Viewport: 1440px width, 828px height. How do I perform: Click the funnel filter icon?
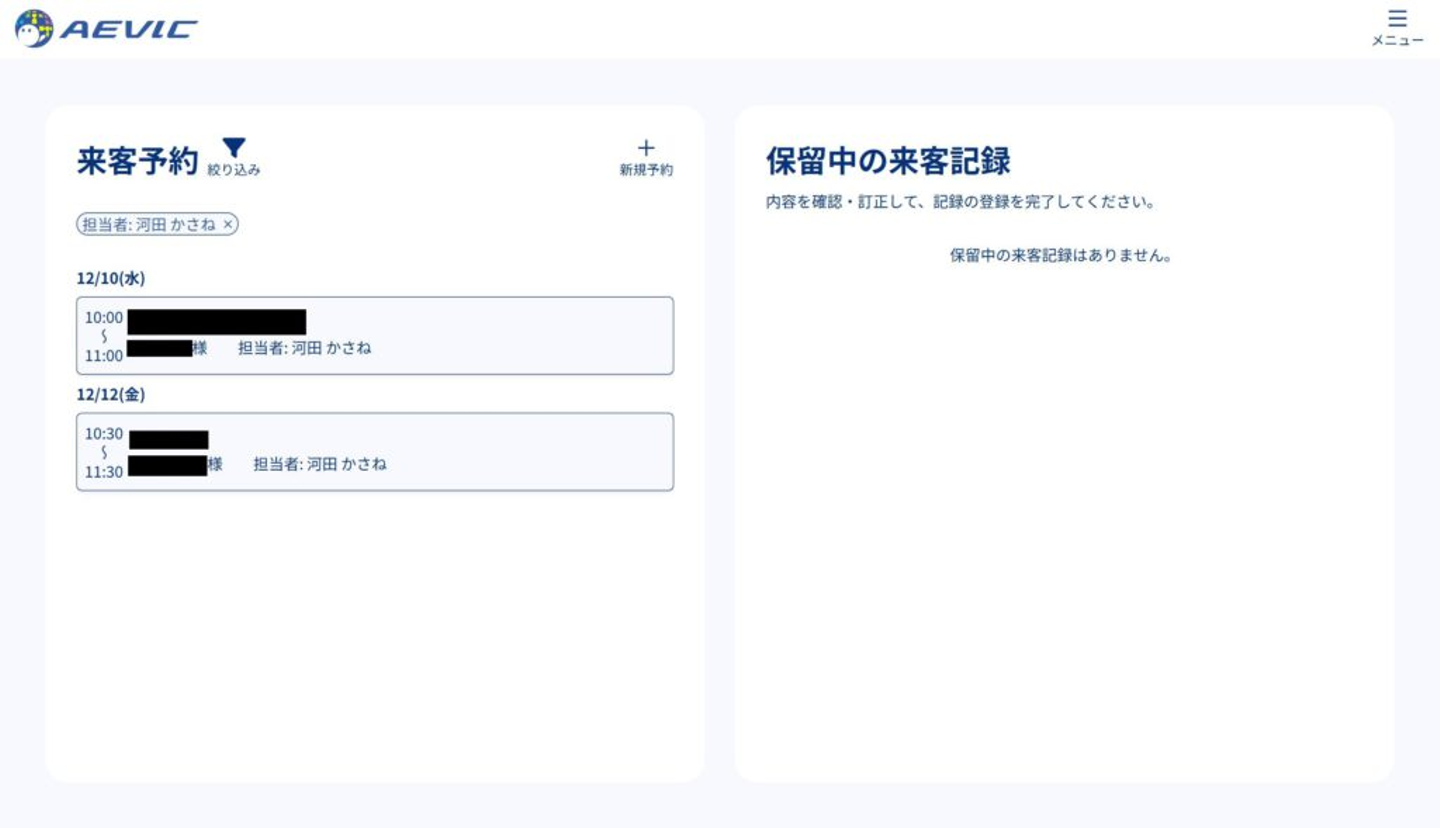[233, 148]
